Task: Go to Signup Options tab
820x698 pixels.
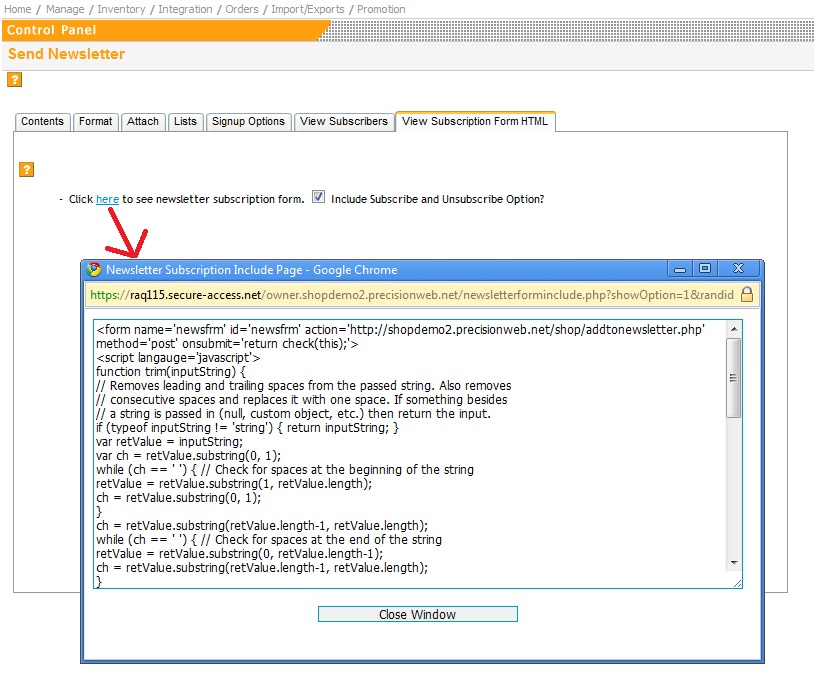Action: (248, 122)
